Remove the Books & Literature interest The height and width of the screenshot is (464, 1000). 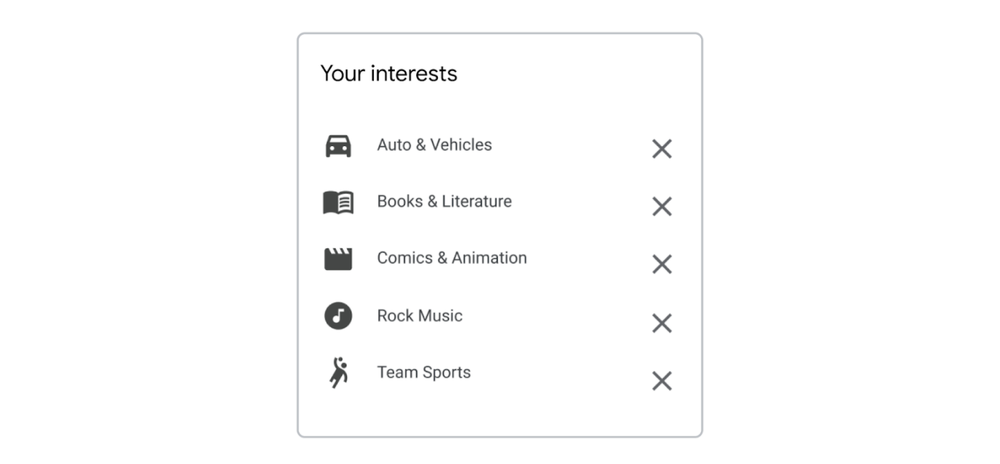click(x=662, y=206)
